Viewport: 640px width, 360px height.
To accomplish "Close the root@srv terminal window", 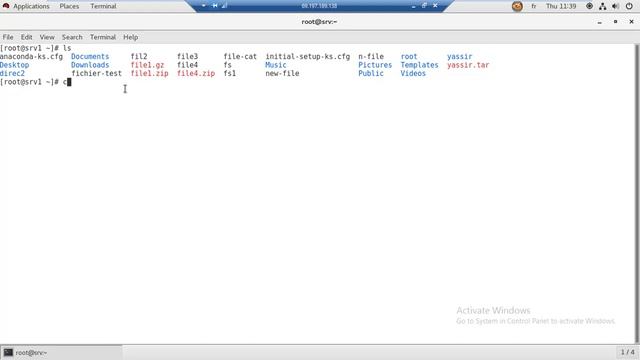I will pos(631,22).
